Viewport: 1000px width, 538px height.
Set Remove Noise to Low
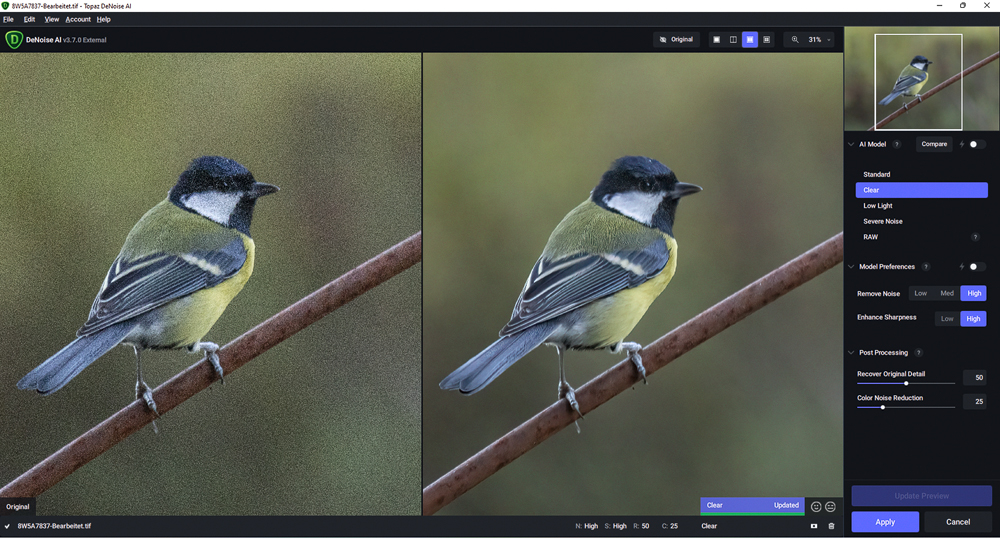(920, 293)
